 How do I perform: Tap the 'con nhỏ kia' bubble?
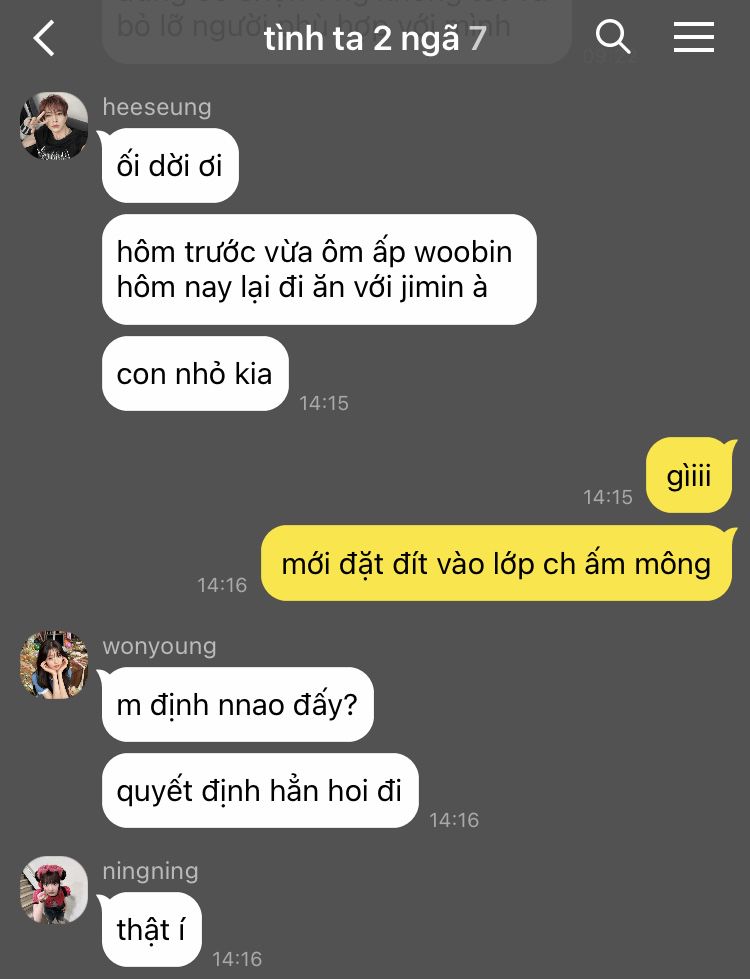(195, 373)
